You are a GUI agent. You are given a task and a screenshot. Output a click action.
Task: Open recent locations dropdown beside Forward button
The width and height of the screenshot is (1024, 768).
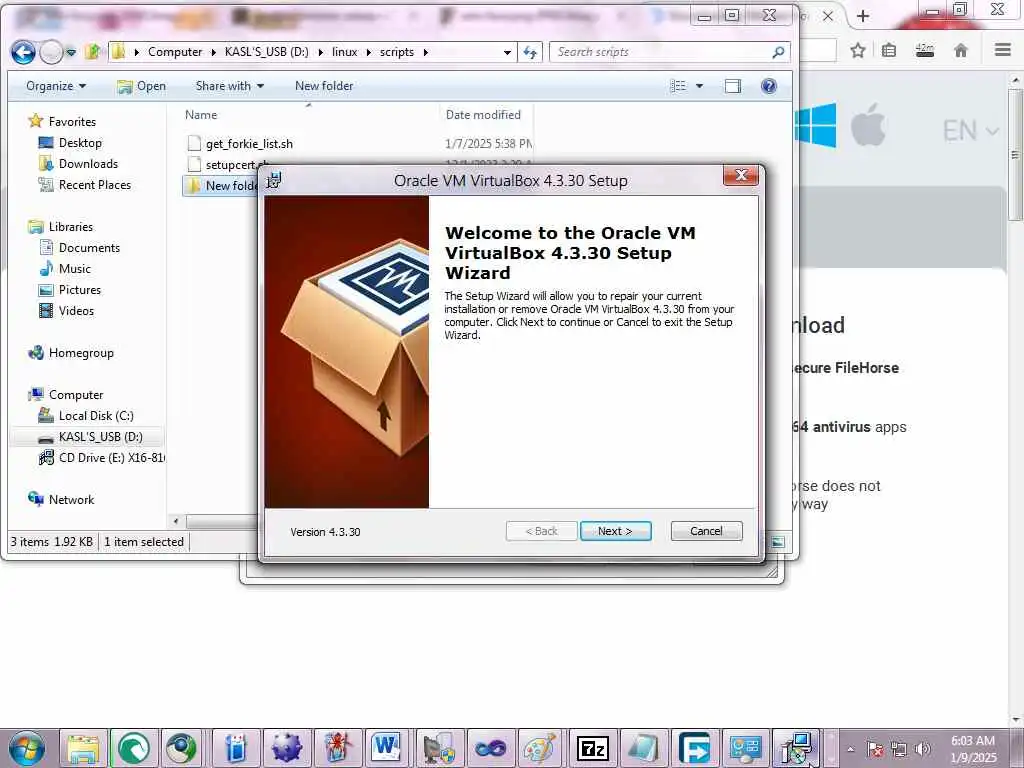pyautogui.click(x=71, y=52)
